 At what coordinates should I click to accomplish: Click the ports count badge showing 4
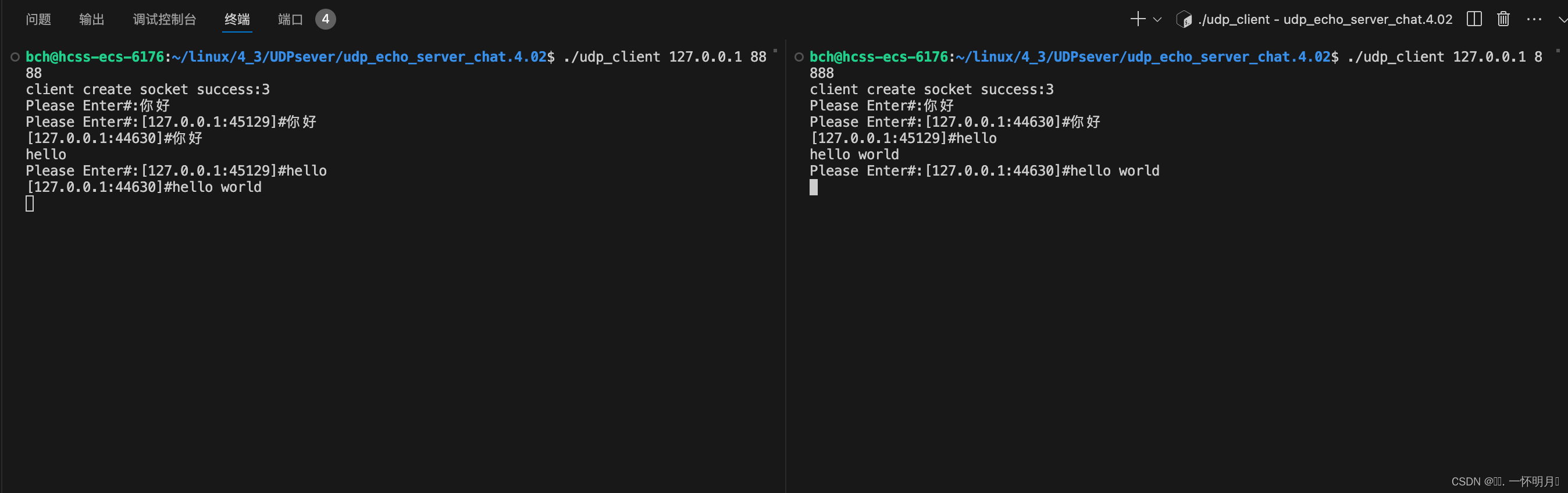pyautogui.click(x=326, y=20)
